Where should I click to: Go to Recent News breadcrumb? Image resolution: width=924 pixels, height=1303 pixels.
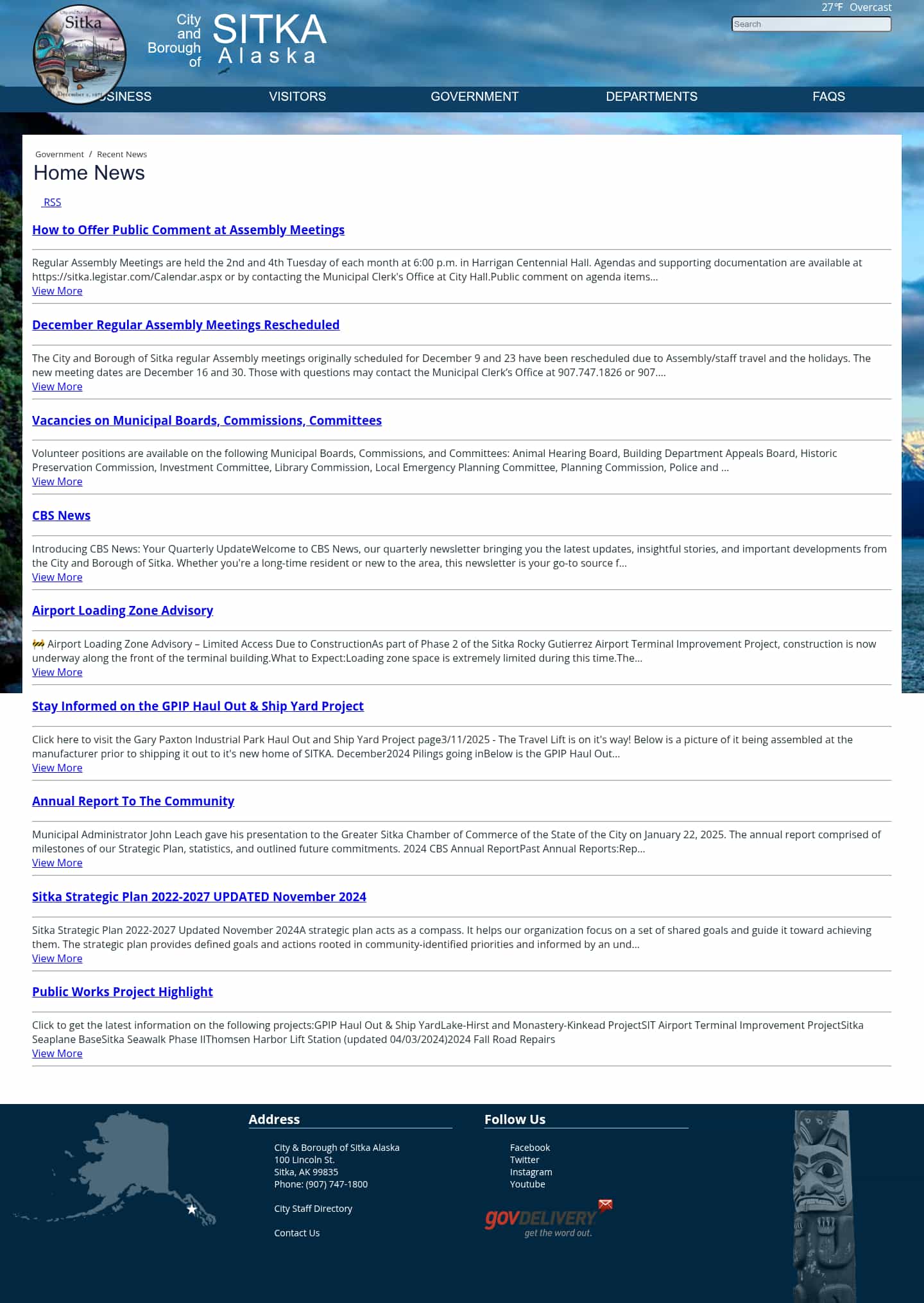point(122,154)
